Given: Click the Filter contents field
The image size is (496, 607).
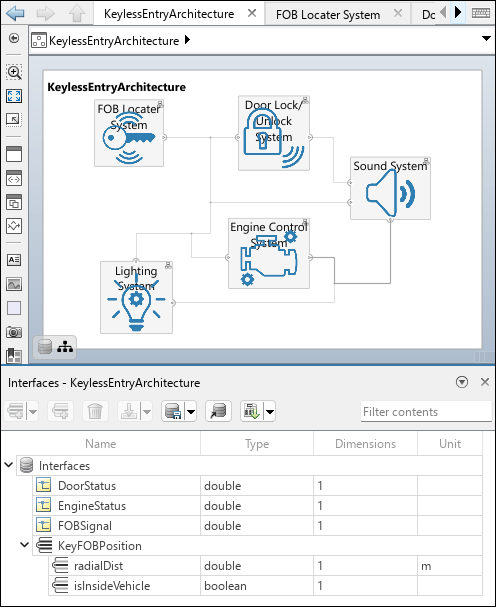Looking at the screenshot, I should 426,412.
